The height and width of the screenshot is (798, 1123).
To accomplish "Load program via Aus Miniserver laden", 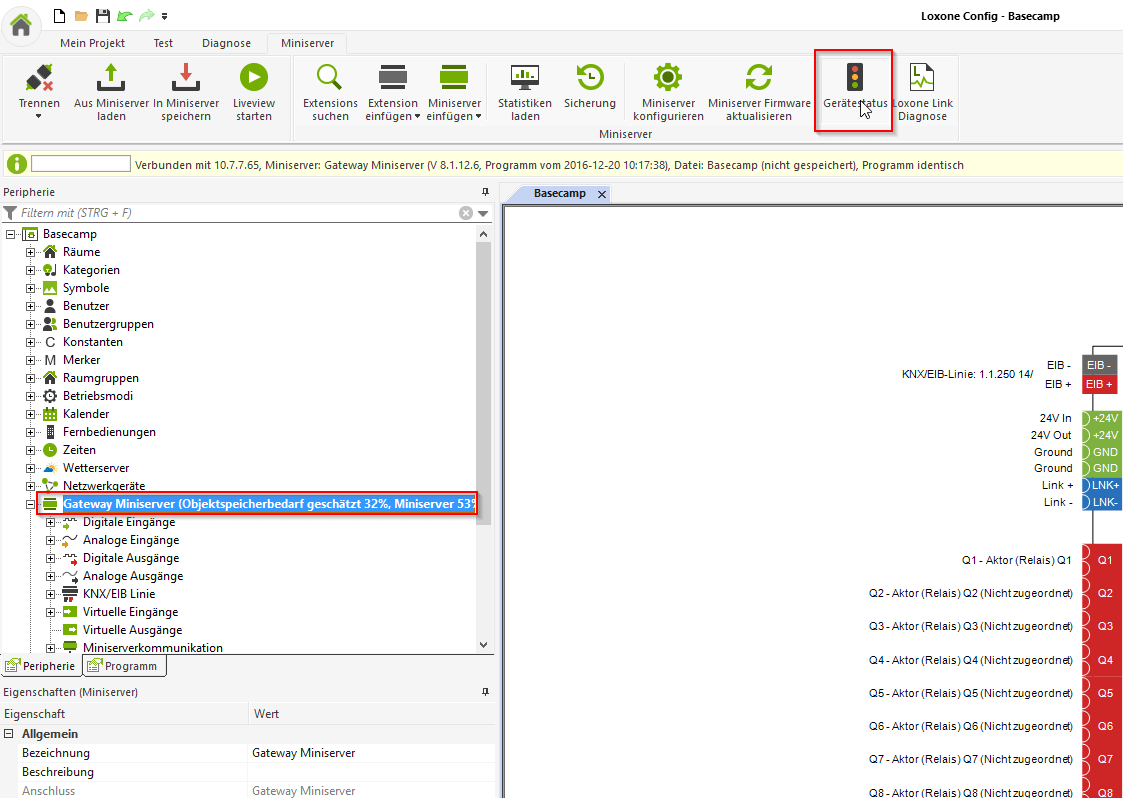I will coord(111,78).
